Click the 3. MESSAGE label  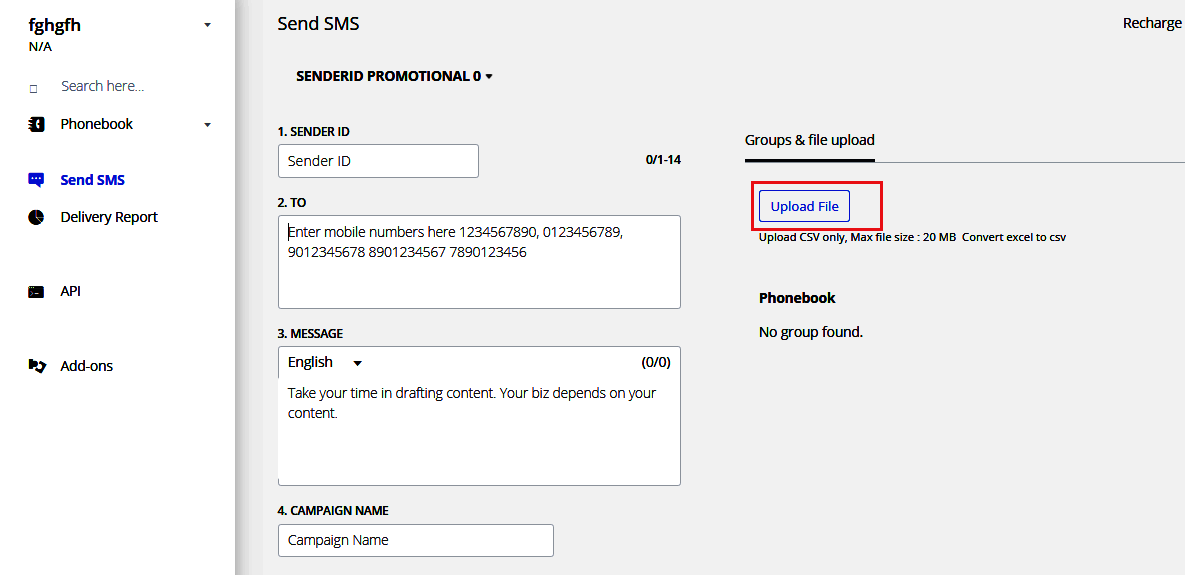(310, 333)
